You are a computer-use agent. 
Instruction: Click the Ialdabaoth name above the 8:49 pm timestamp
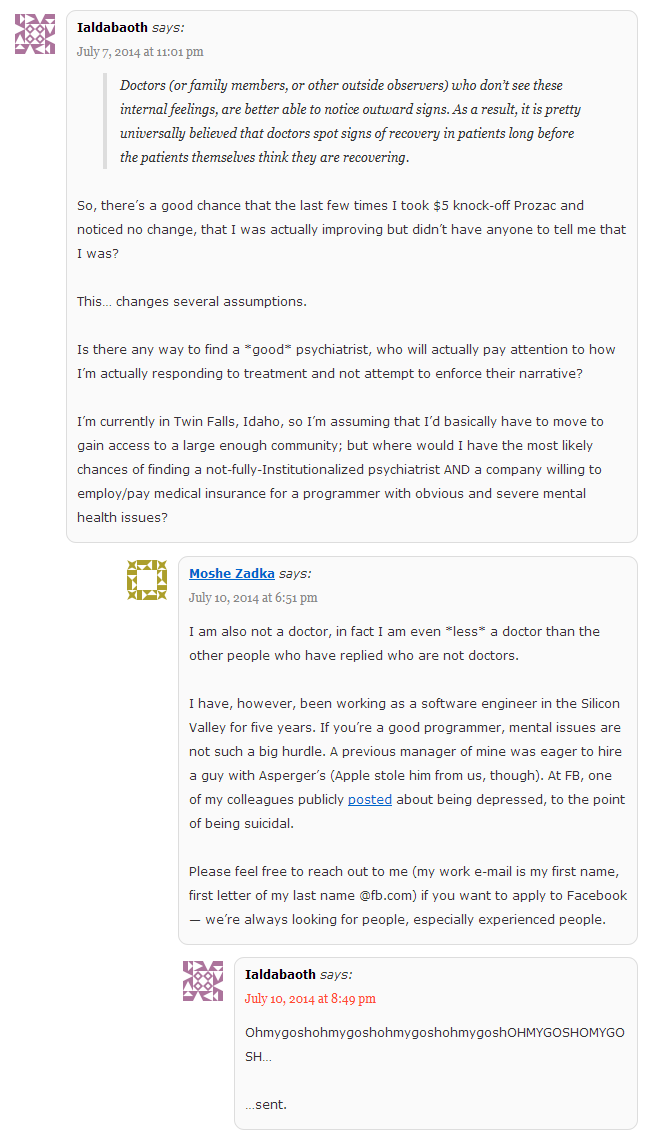tap(280, 974)
